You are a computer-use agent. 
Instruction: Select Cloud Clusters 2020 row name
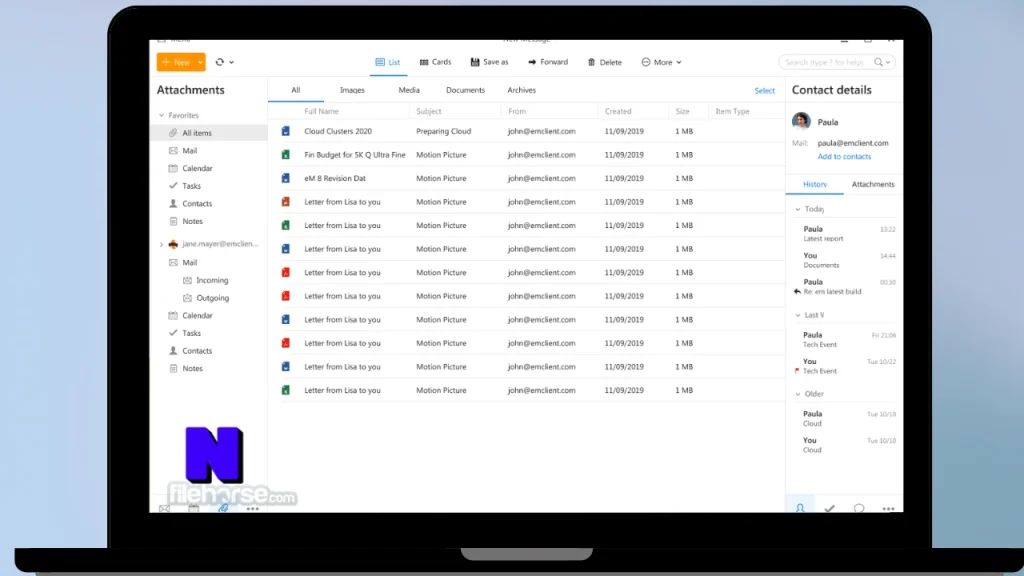[x=338, y=131]
